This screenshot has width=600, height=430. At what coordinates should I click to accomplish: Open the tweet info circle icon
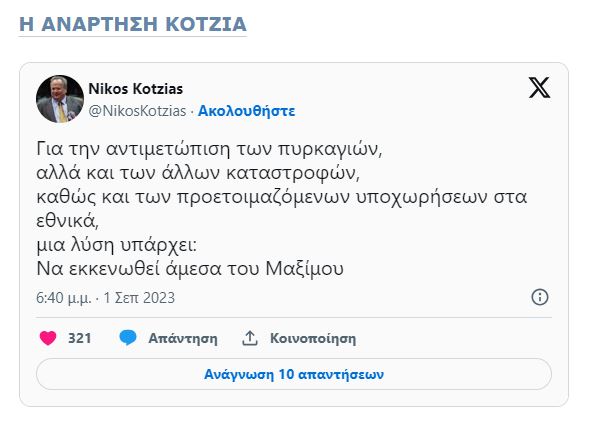point(540,297)
